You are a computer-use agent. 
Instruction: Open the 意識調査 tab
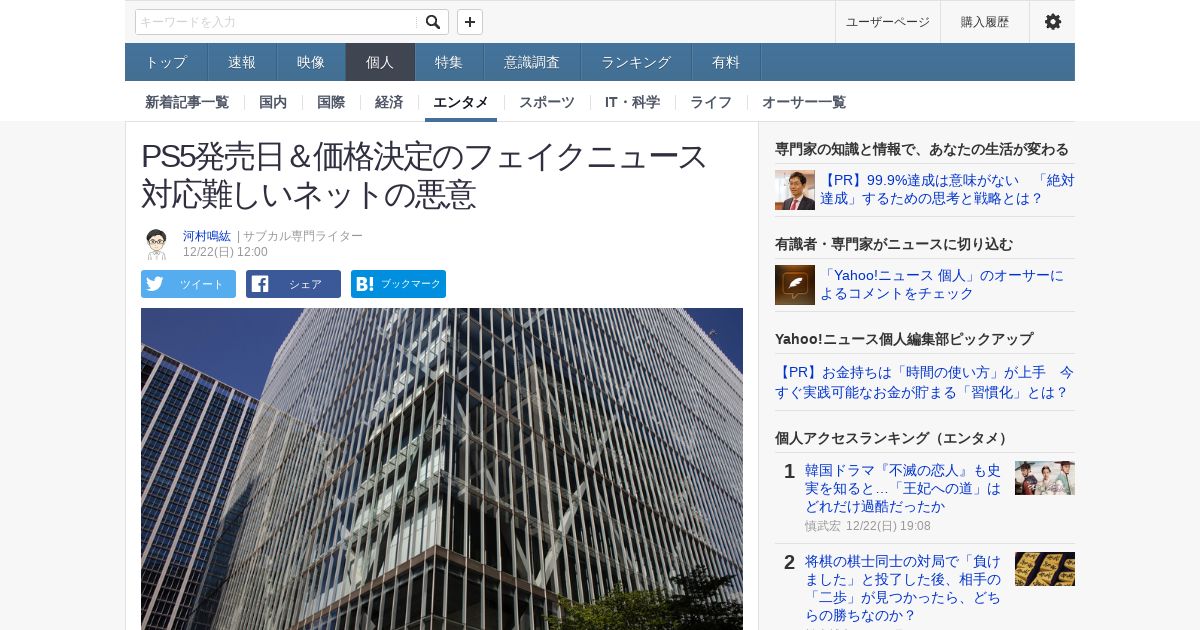coord(532,62)
